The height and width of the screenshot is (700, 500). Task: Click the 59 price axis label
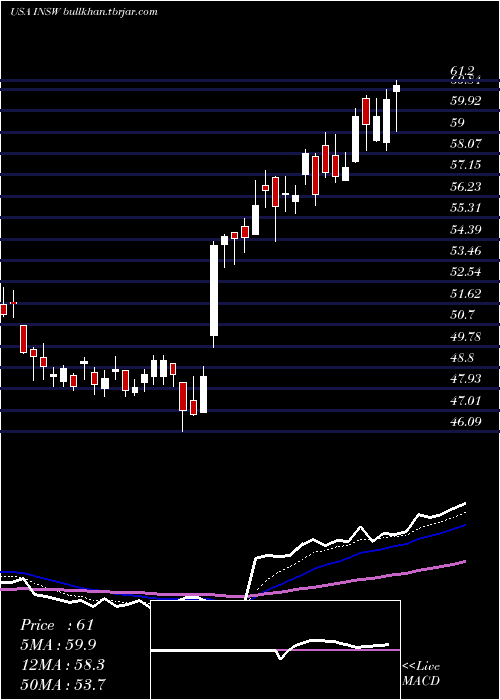point(458,122)
